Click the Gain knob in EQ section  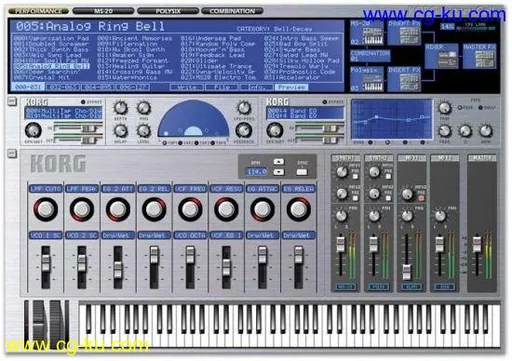pyautogui.click(x=486, y=131)
